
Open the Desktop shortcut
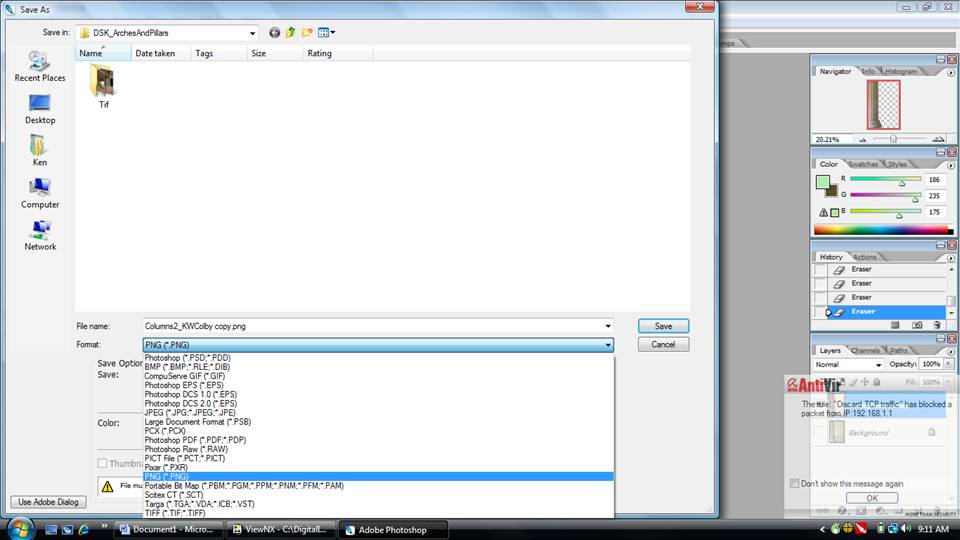[x=40, y=109]
